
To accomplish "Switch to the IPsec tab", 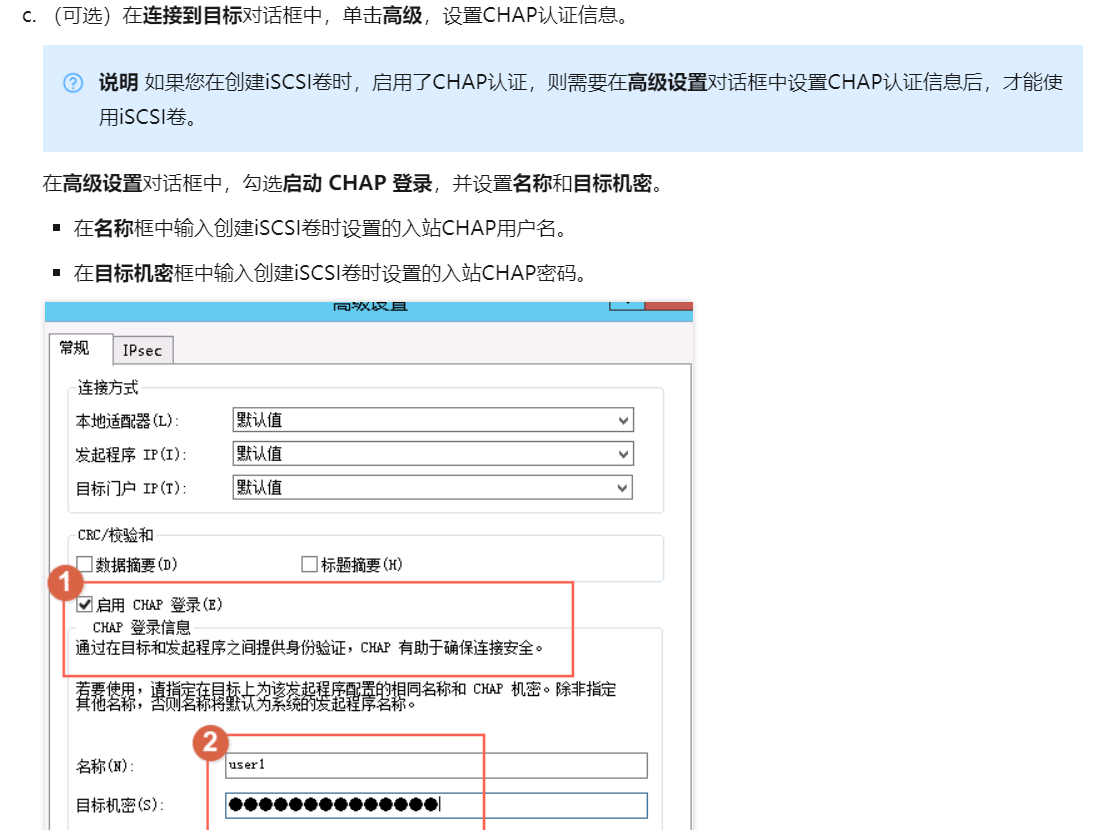I will (x=143, y=350).
